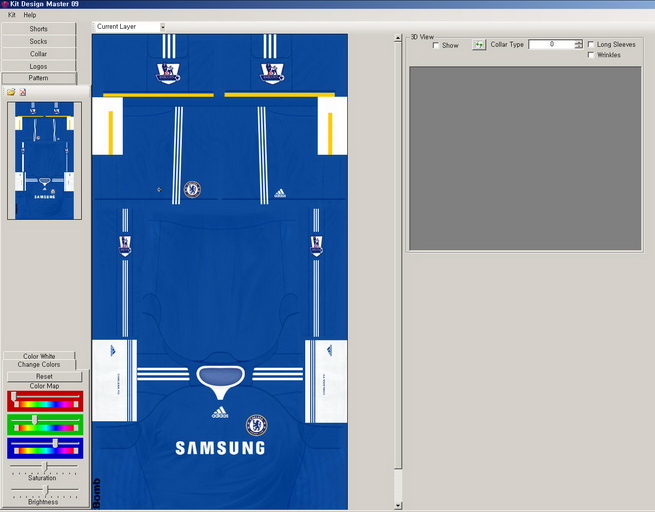
Task: Click the Reset button
Action: pyautogui.click(x=44, y=376)
